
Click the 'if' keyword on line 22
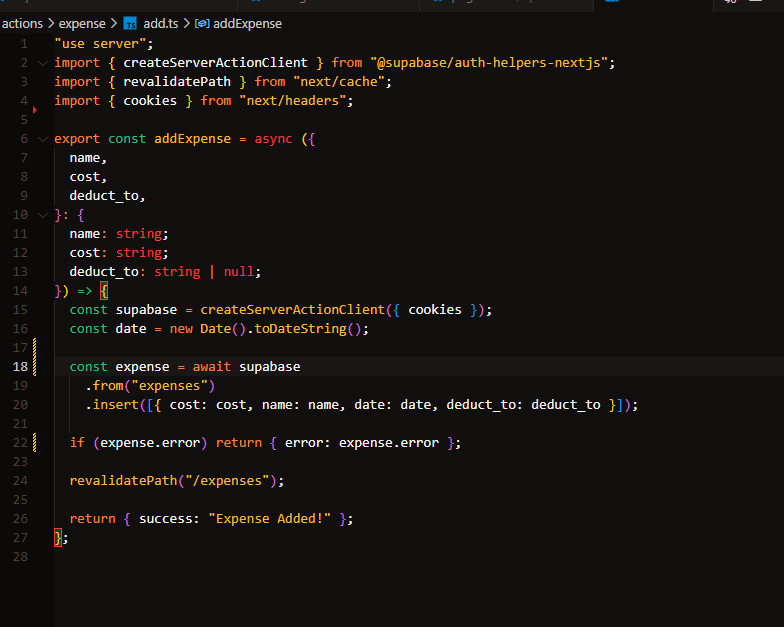tap(77, 442)
